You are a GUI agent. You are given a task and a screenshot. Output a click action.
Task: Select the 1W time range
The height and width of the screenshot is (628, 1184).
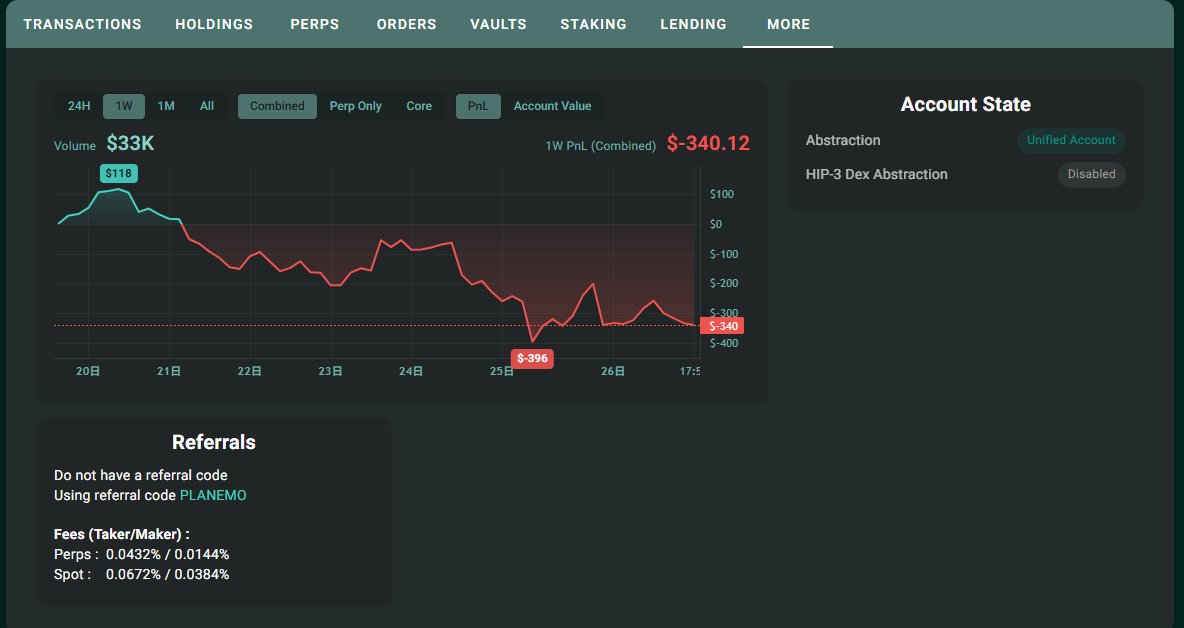pyautogui.click(x=124, y=106)
